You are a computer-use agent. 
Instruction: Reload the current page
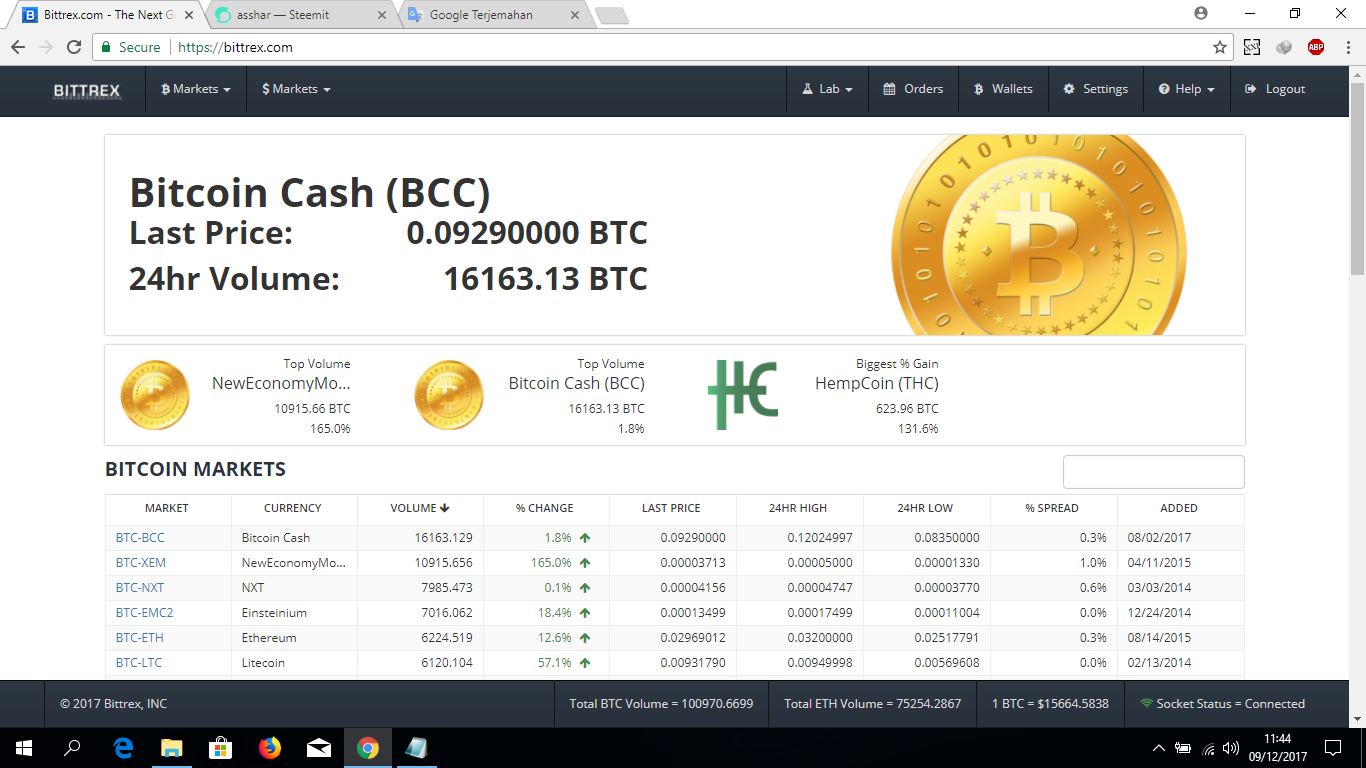(73, 47)
